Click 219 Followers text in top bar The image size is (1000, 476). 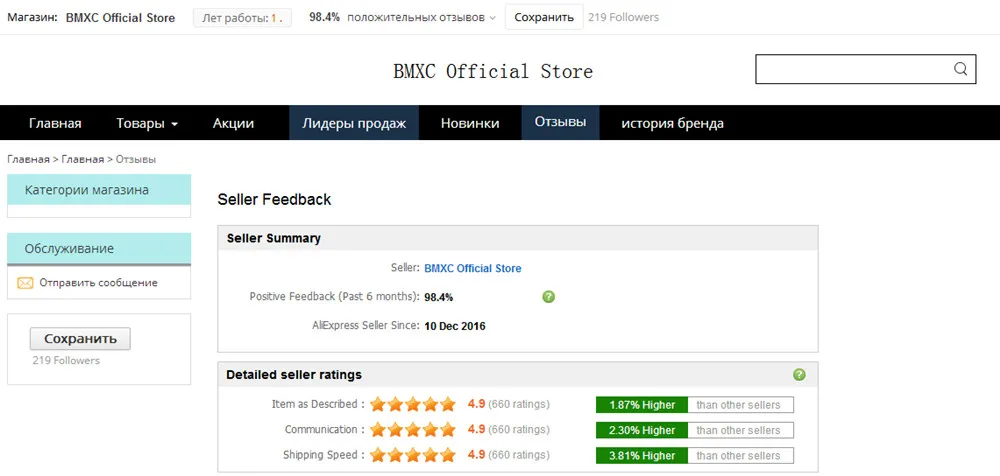point(624,17)
